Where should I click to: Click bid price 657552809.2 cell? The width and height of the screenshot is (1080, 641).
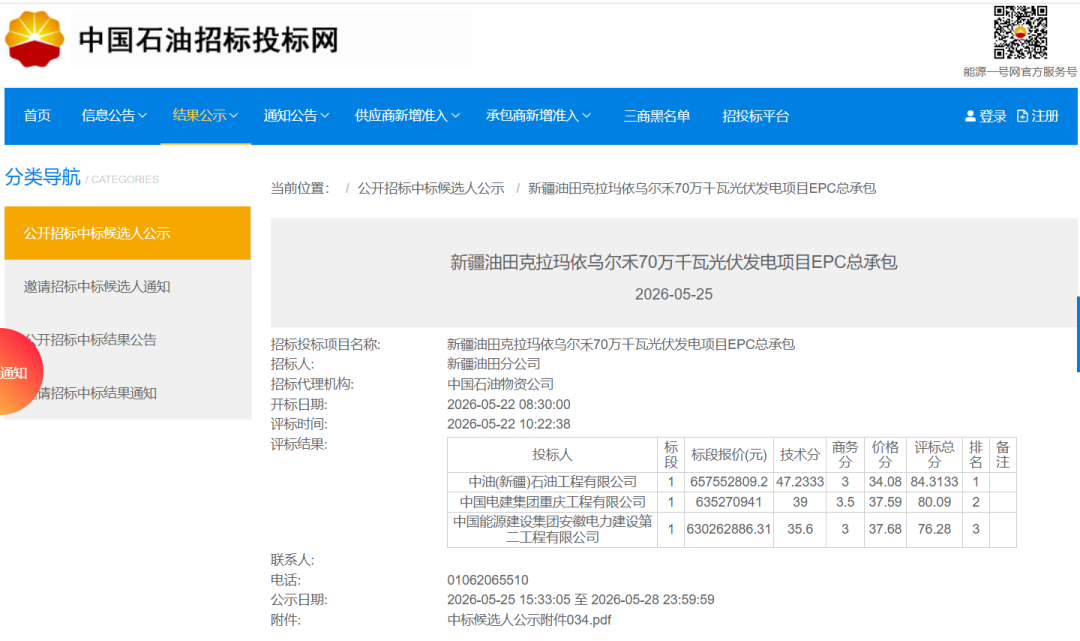pyautogui.click(x=729, y=482)
